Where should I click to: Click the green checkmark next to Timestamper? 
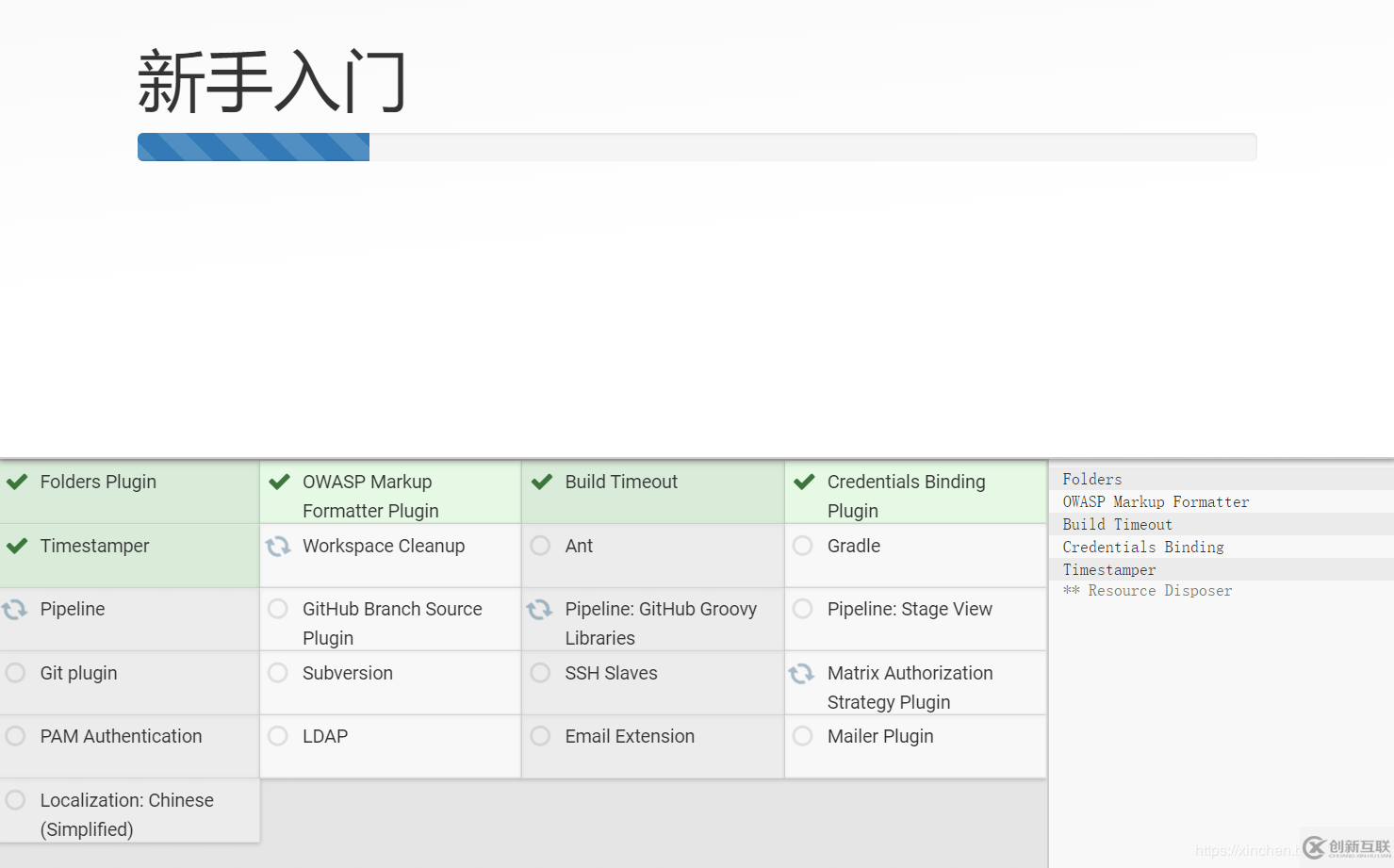coord(17,546)
